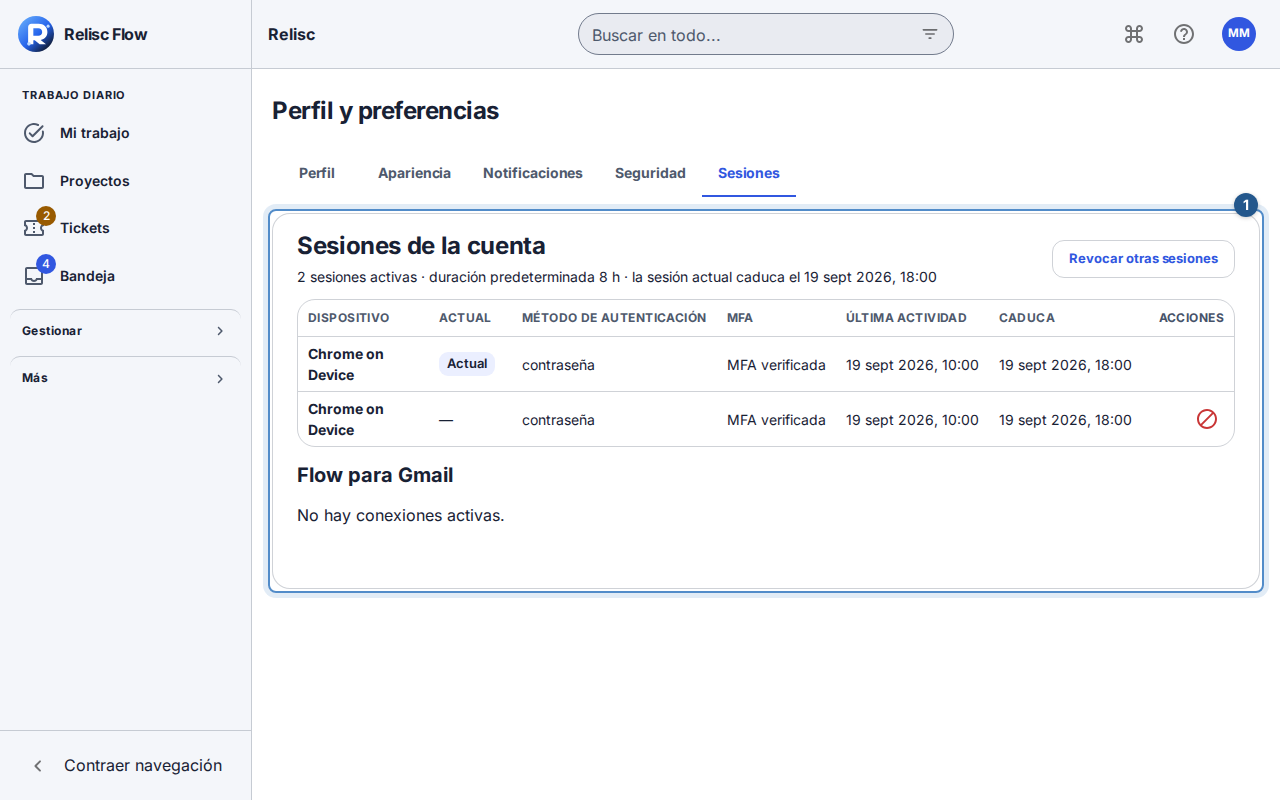The width and height of the screenshot is (1280, 800).
Task: Click the annotation badge numbered 1
Action: click(1246, 205)
